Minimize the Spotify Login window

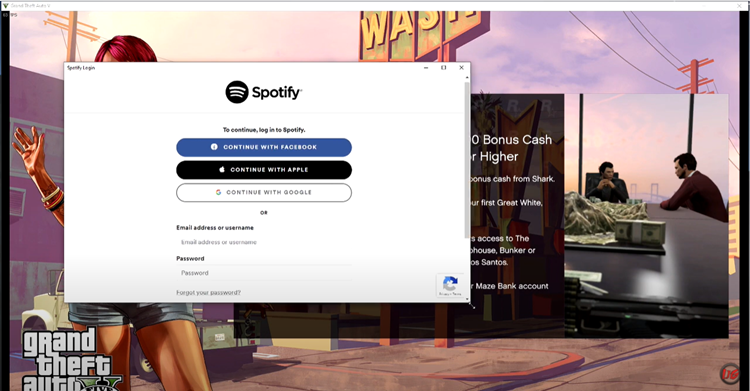(x=426, y=68)
